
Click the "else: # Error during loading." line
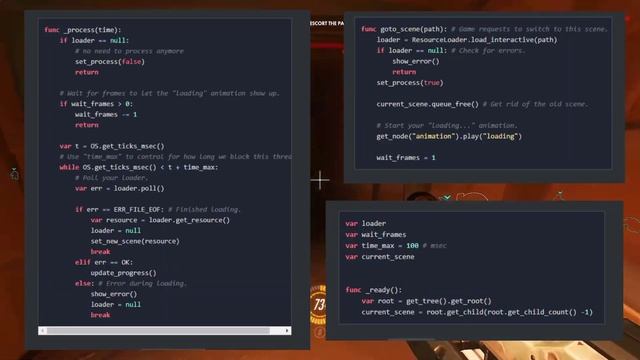pyautogui.click(x=131, y=284)
